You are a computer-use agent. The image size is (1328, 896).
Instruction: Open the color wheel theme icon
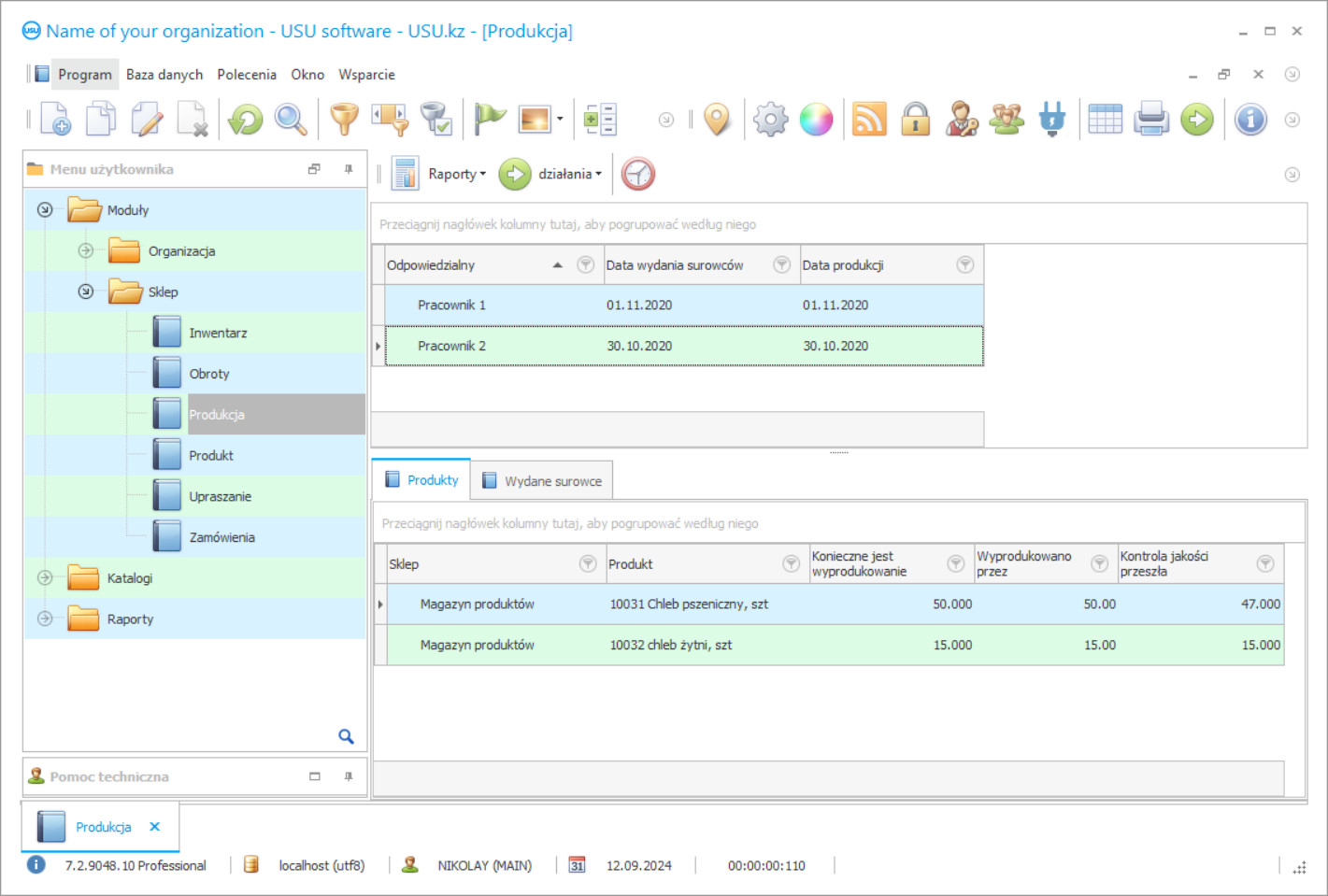tap(816, 120)
